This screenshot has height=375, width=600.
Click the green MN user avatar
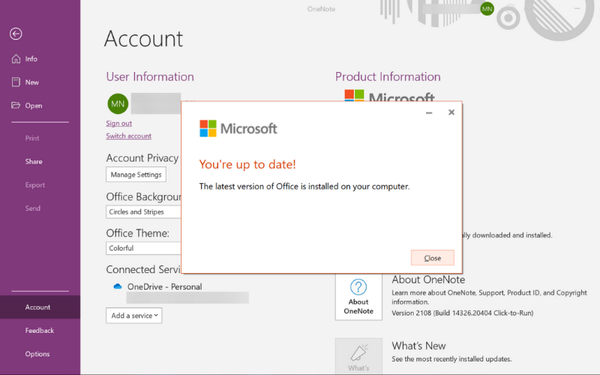(x=118, y=104)
